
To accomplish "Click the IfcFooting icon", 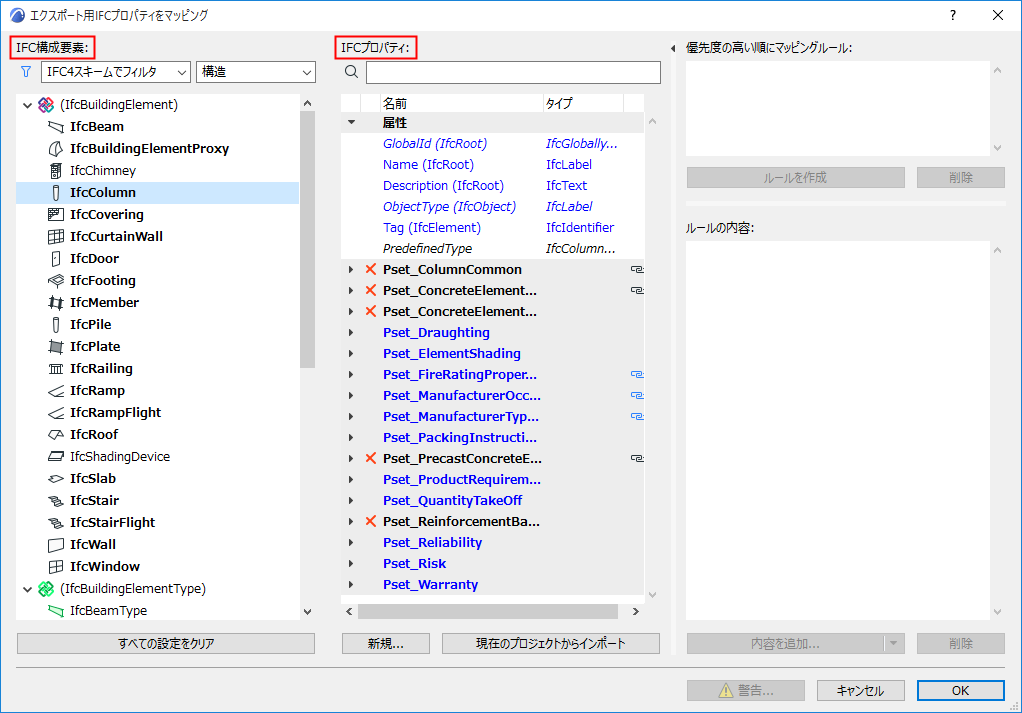I will [x=56, y=281].
